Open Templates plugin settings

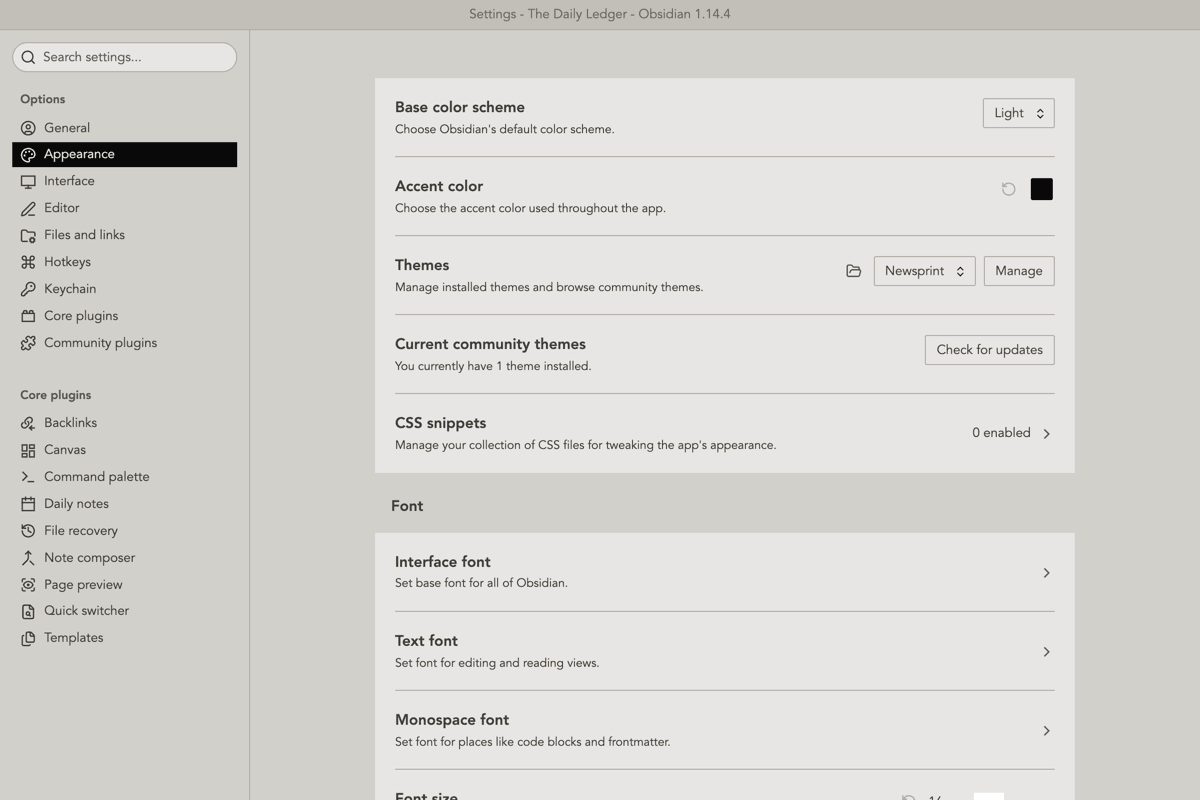pyautogui.click(x=124, y=638)
